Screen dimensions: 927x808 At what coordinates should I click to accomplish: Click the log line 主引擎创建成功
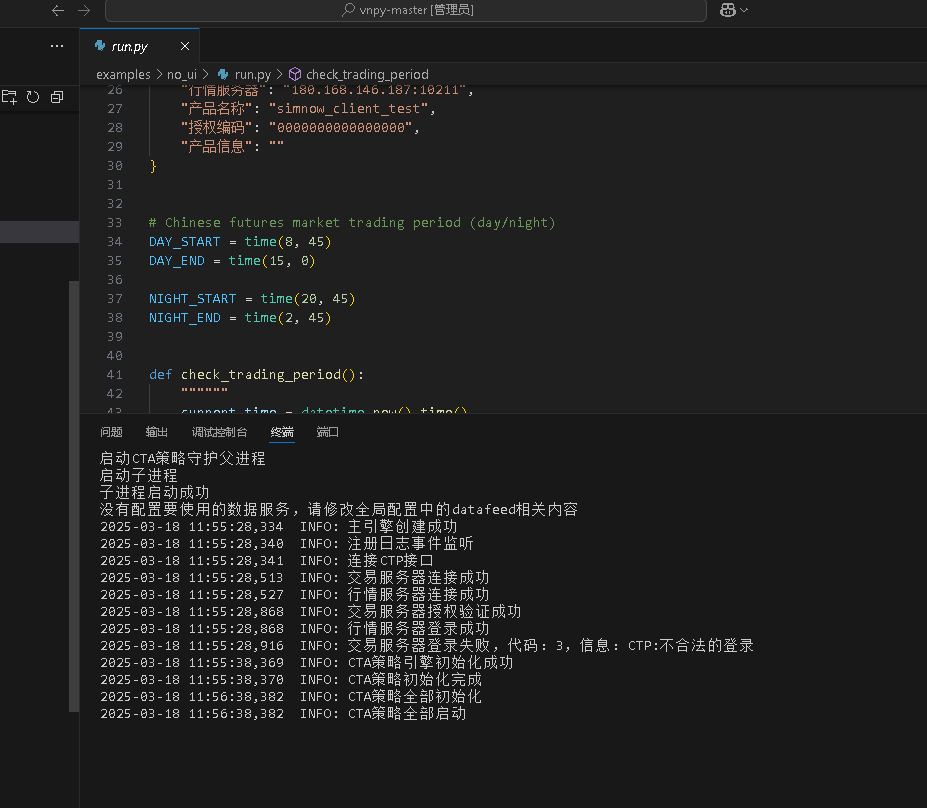point(278,527)
